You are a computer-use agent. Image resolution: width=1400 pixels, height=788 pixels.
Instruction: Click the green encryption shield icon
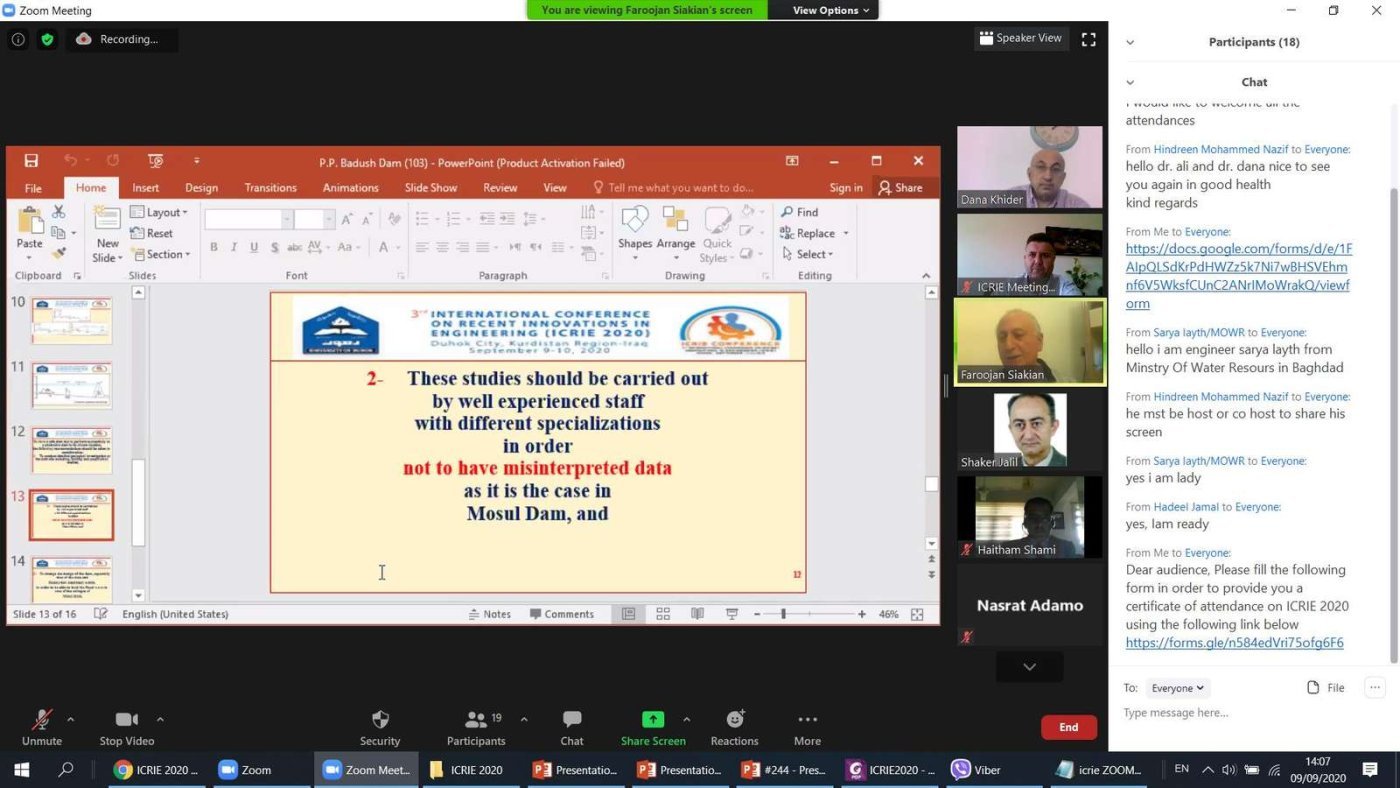click(47, 39)
